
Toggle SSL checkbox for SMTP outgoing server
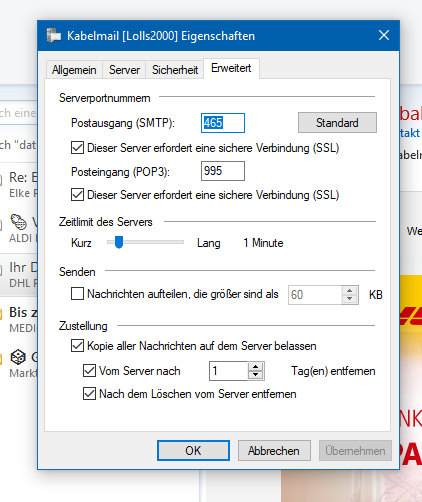pos(77,148)
